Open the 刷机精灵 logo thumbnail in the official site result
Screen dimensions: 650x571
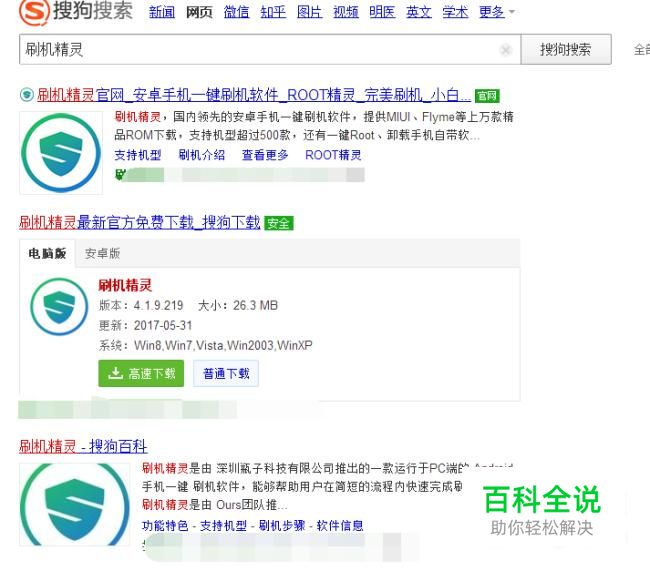click(x=61, y=153)
